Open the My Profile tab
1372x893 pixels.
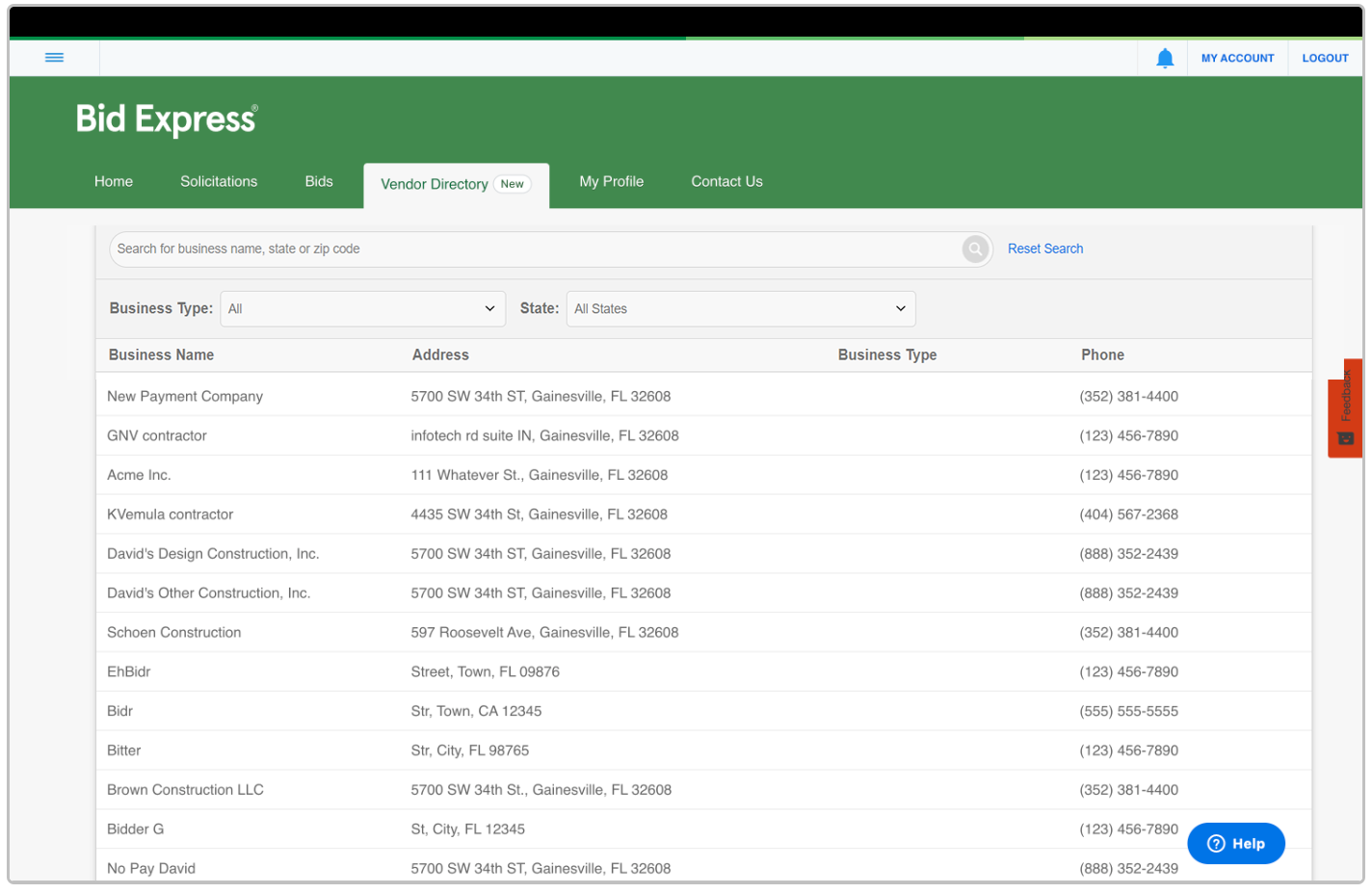[611, 181]
